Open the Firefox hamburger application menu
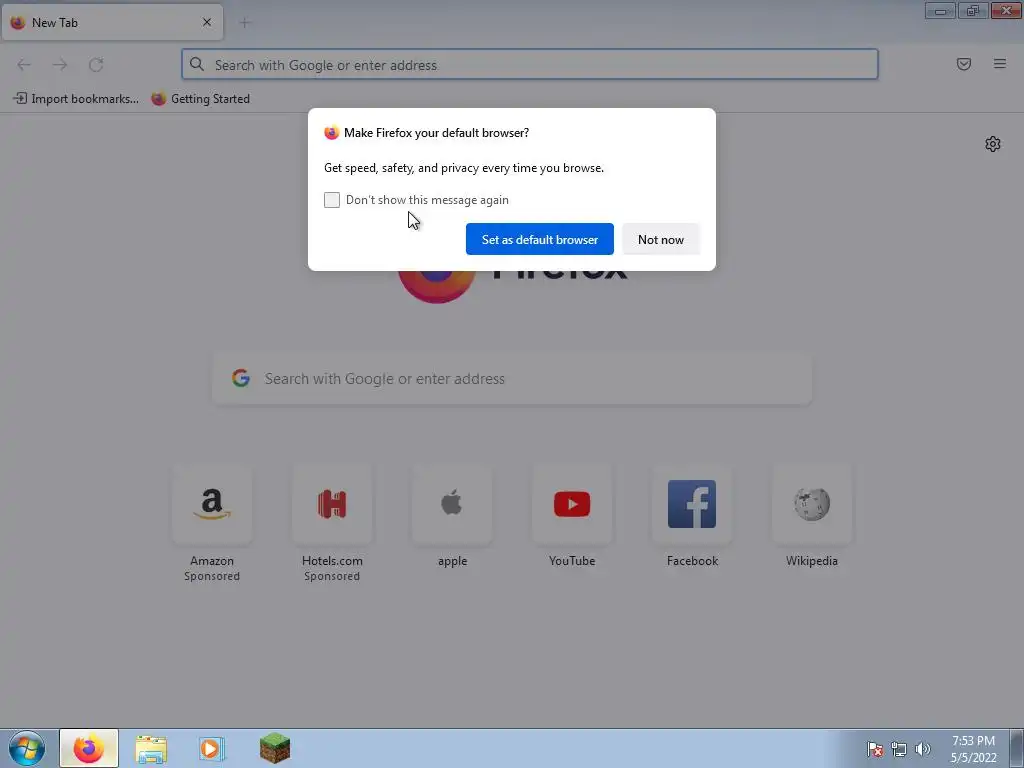The width and height of the screenshot is (1024, 768). (x=1000, y=64)
